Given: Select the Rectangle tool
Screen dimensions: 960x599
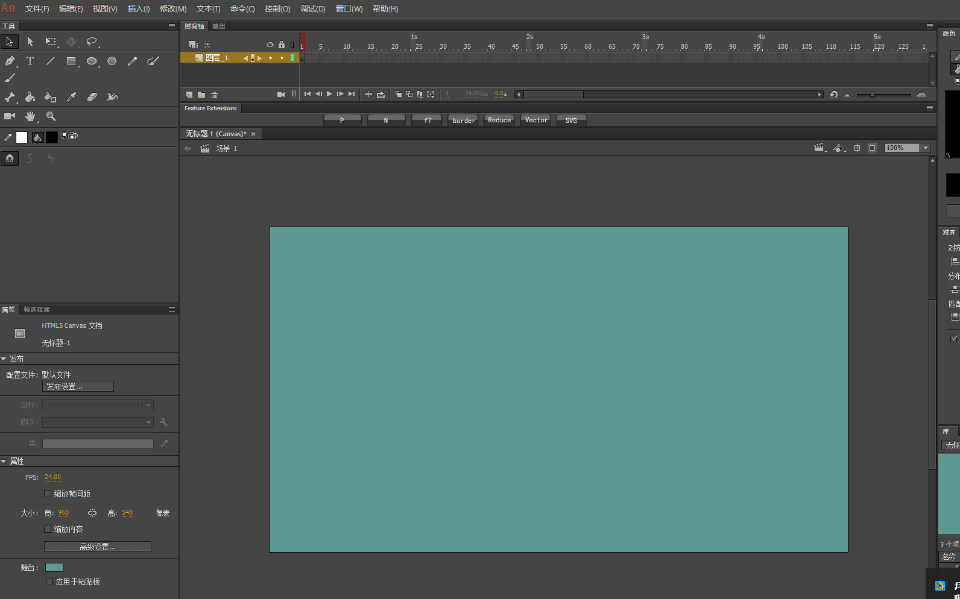Looking at the screenshot, I should (x=72, y=61).
